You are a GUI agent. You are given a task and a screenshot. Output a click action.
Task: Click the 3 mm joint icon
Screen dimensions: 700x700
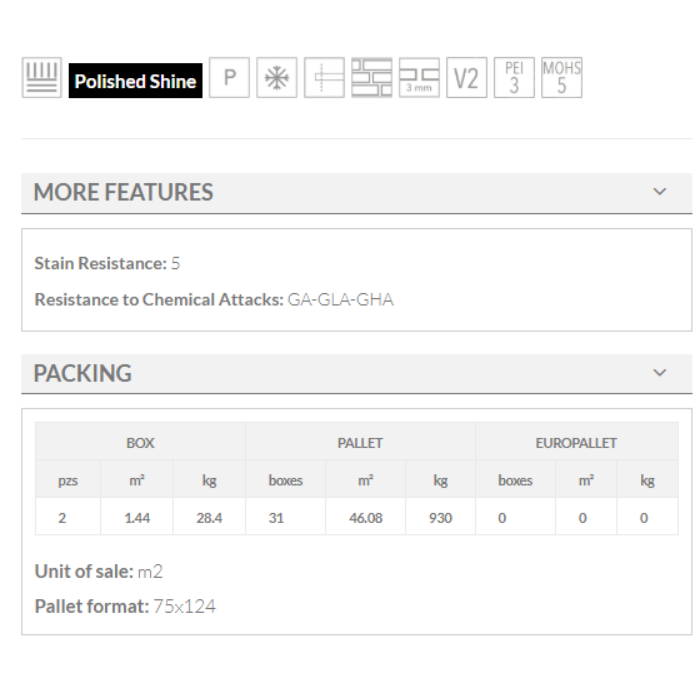pos(418,80)
